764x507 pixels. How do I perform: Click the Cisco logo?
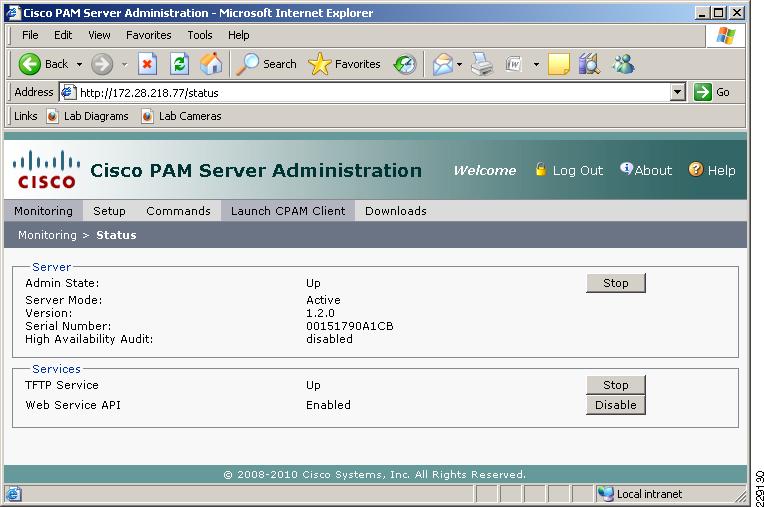46,169
